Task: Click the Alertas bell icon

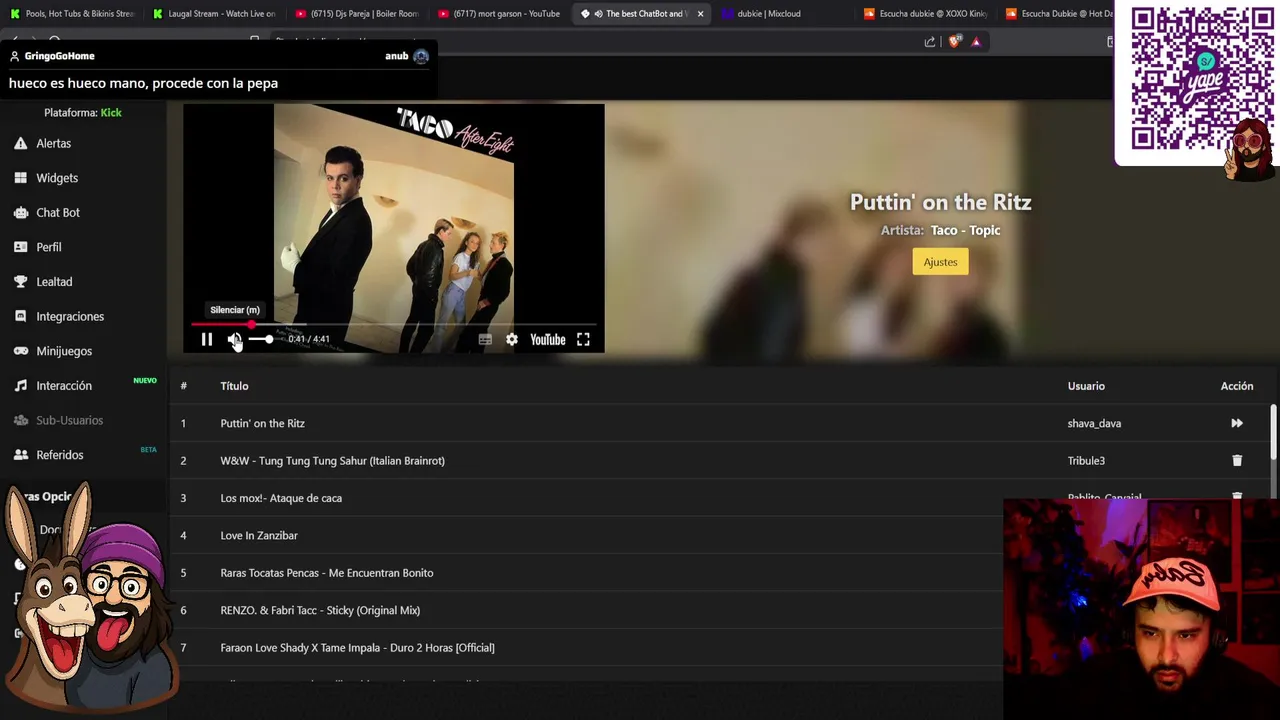Action: coord(20,143)
